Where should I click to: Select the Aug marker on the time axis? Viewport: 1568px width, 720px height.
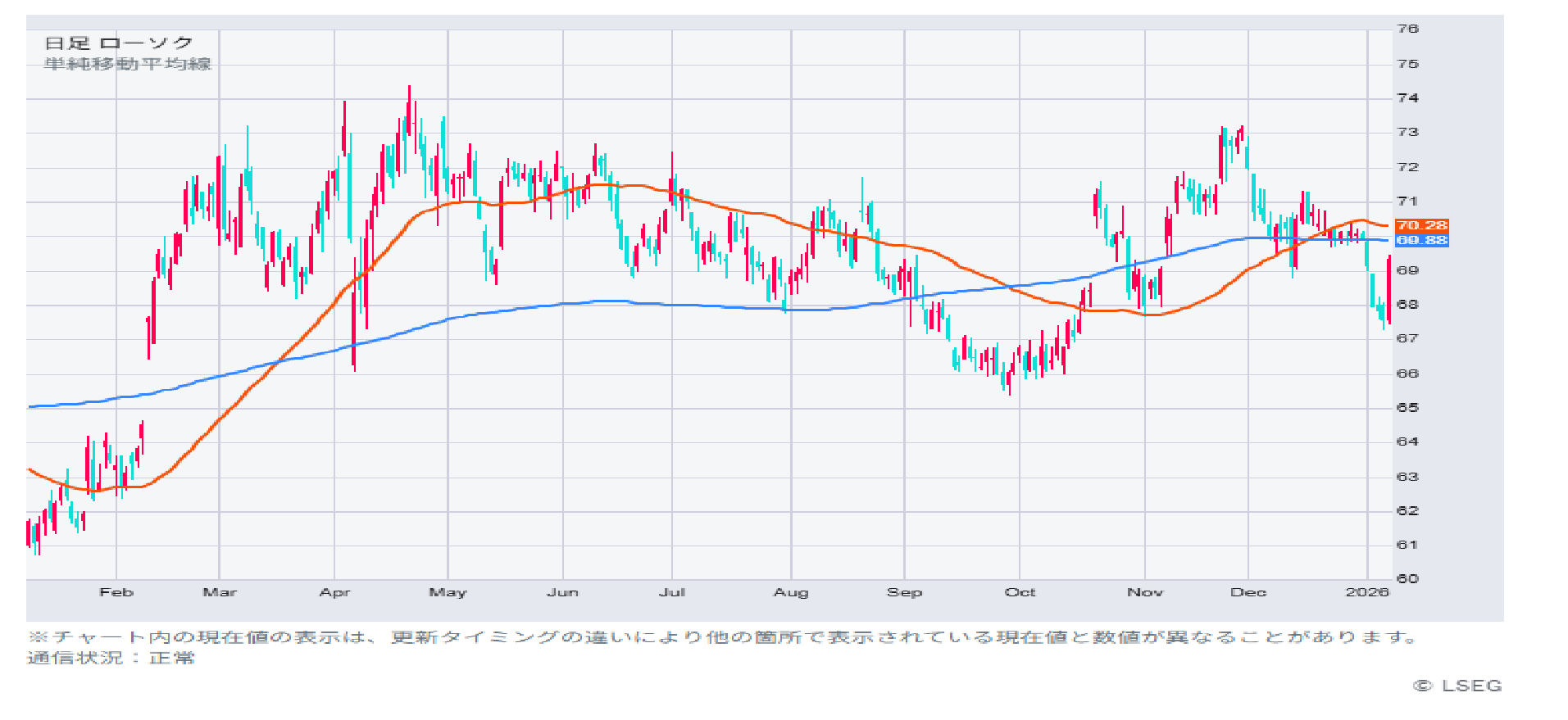pyautogui.click(x=791, y=592)
